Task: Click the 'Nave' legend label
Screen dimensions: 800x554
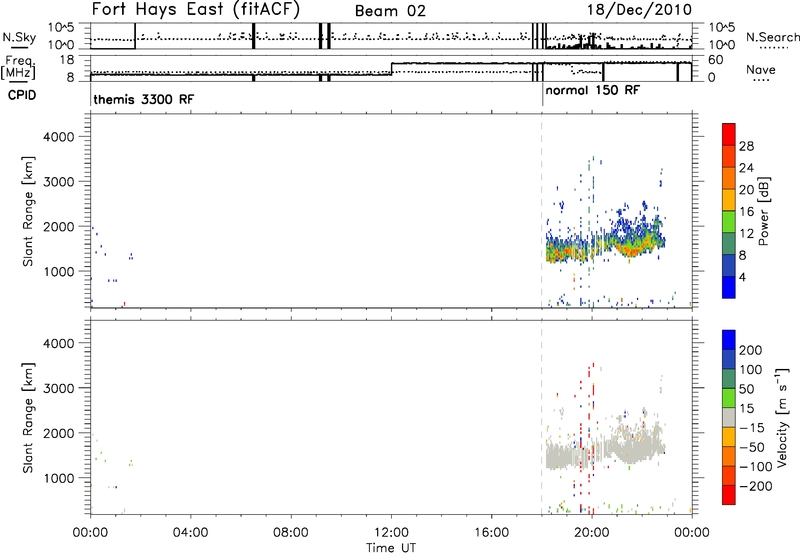Action: click(x=761, y=69)
